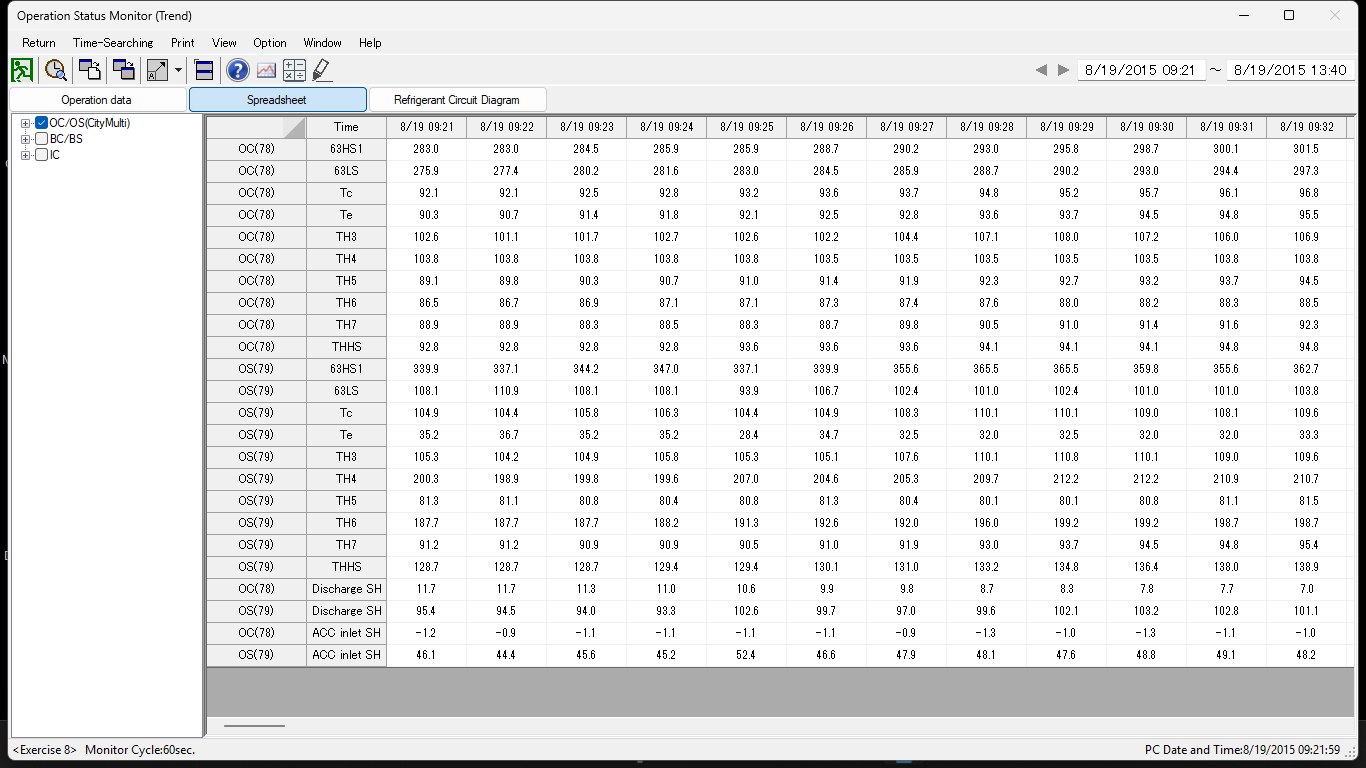Image resolution: width=1366 pixels, height=768 pixels.
Task: Open the Option menu
Action: pos(269,43)
